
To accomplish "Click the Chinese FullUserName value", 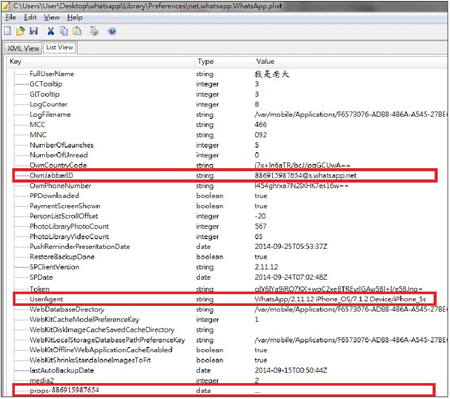I will (x=271, y=74).
